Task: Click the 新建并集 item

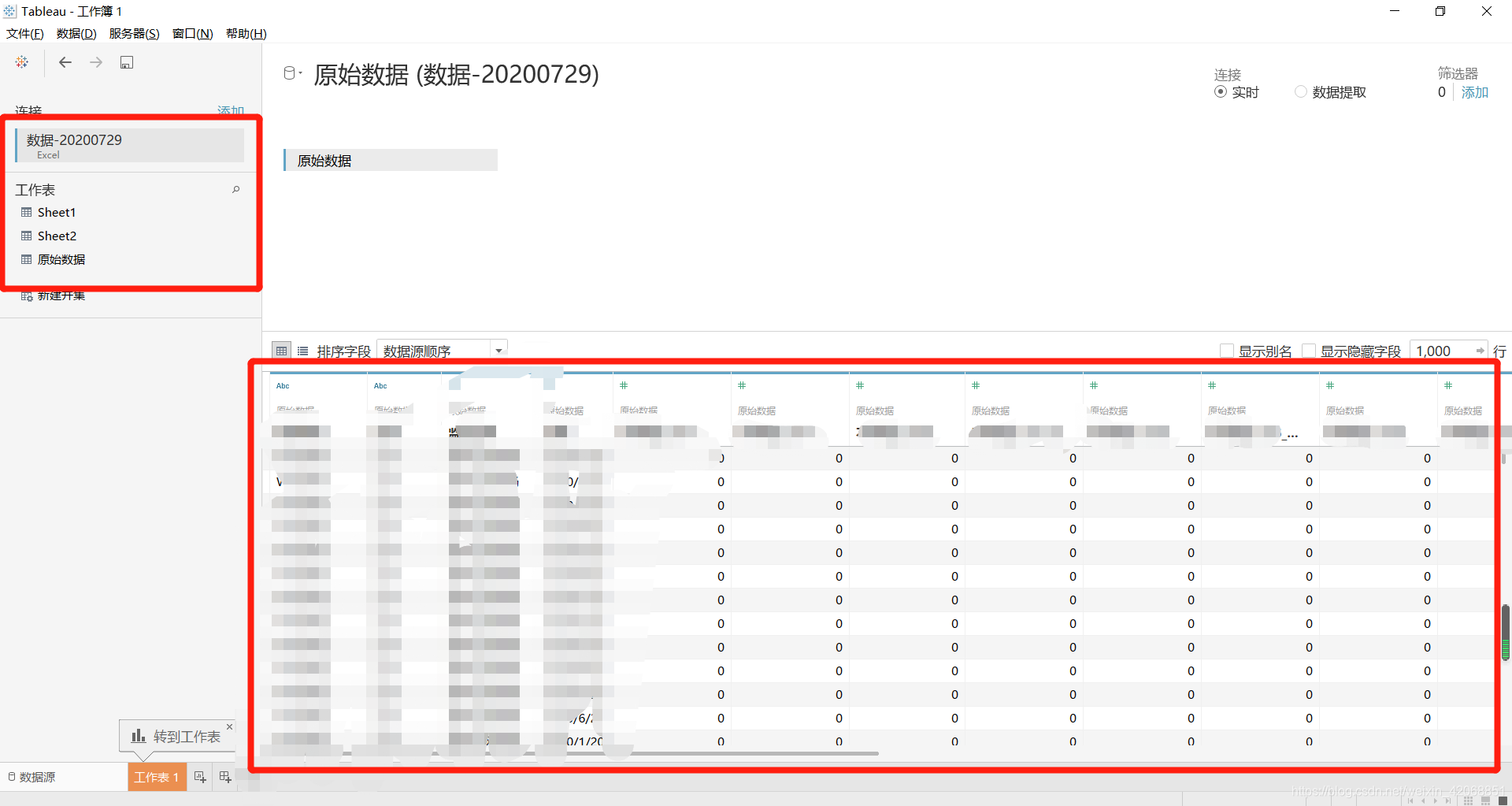Action: point(61,296)
